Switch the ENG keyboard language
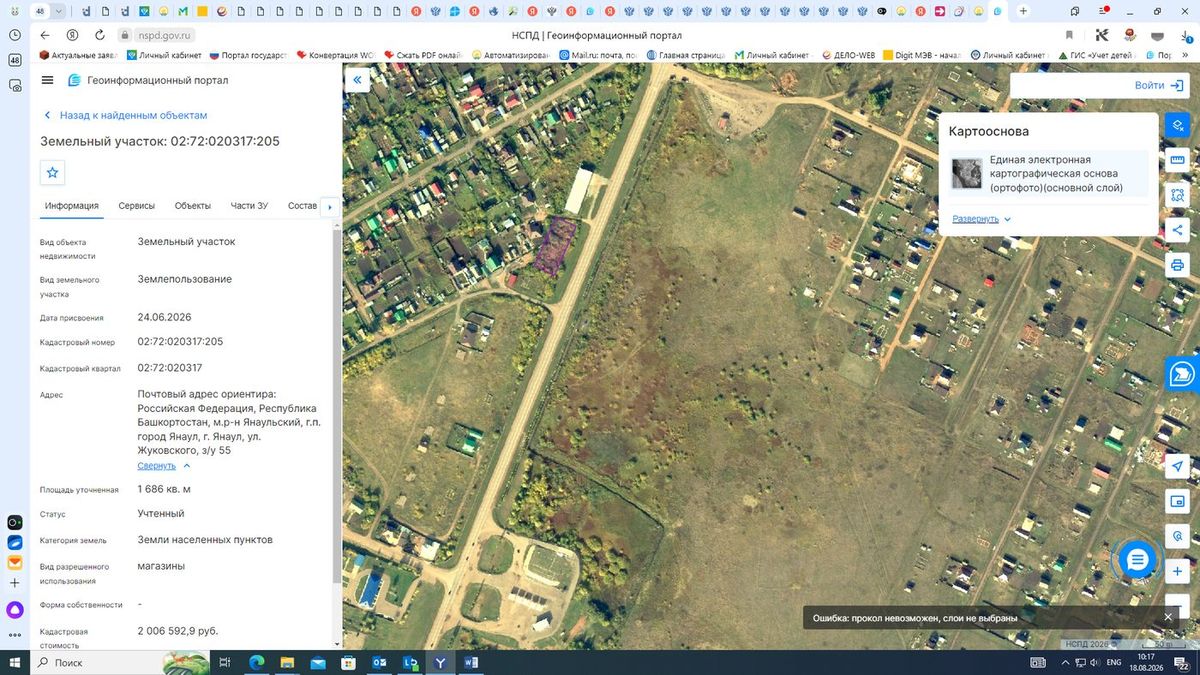The width and height of the screenshot is (1200, 675). (1113, 663)
